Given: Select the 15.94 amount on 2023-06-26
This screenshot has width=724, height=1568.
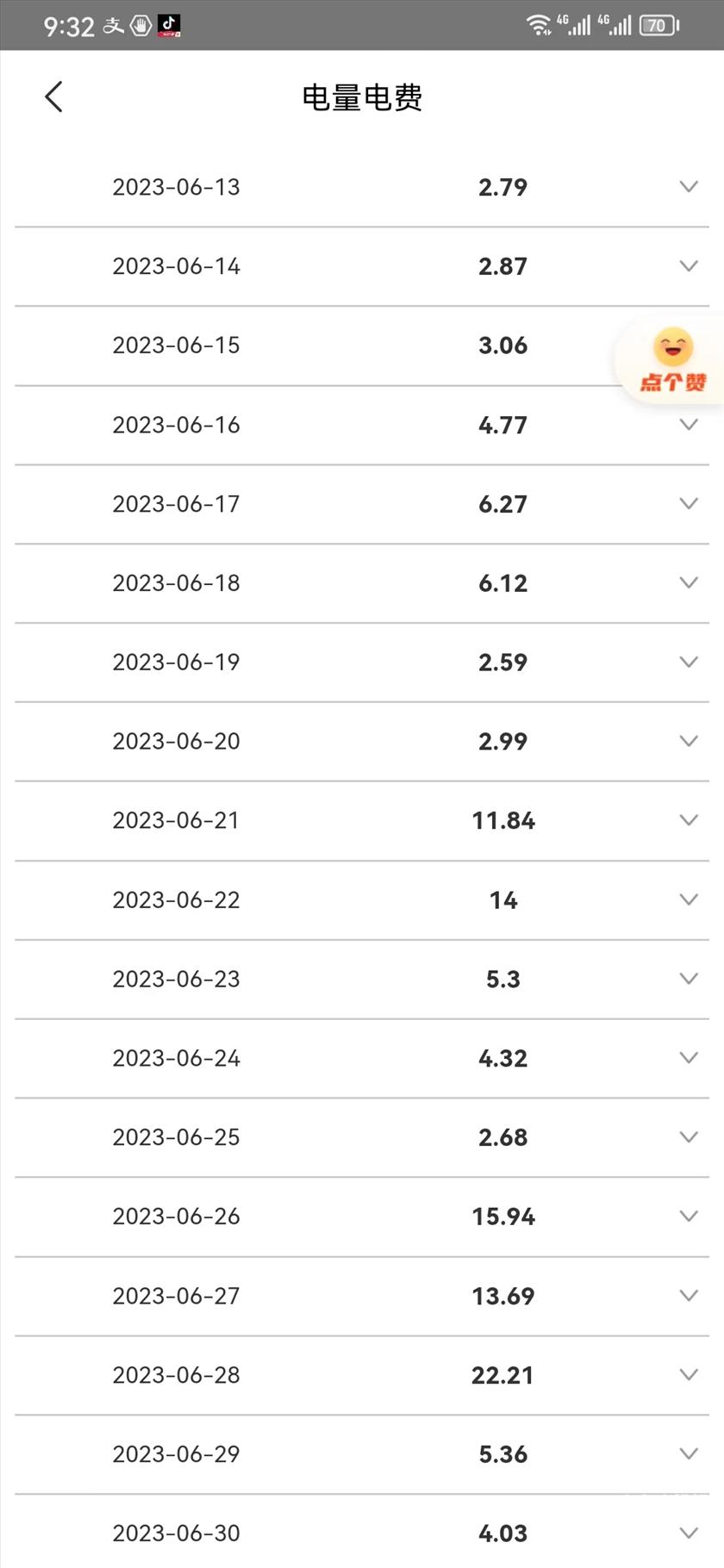Looking at the screenshot, I should point(503,1216).
